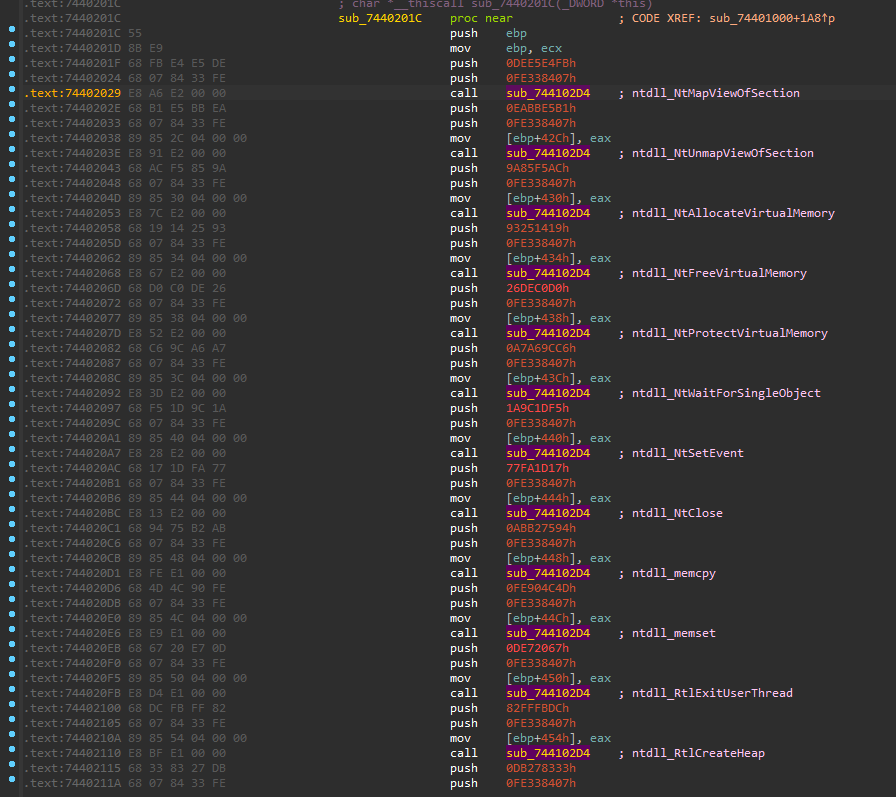
Task: Follow sub_744102D4 on NtMapViewOfSection line
Action: pos(548,93)
